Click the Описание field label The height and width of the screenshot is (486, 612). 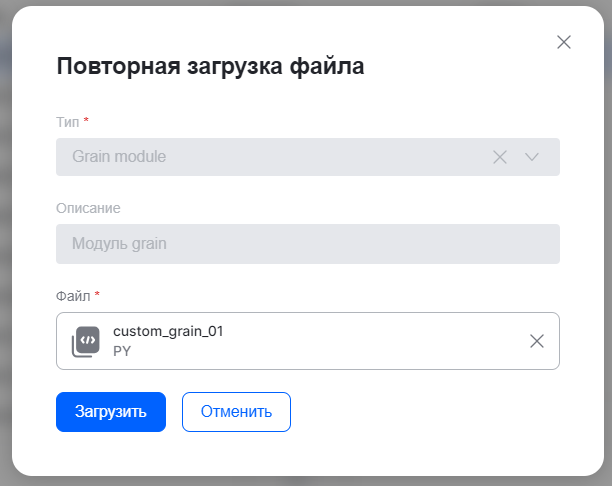point(88,208)
